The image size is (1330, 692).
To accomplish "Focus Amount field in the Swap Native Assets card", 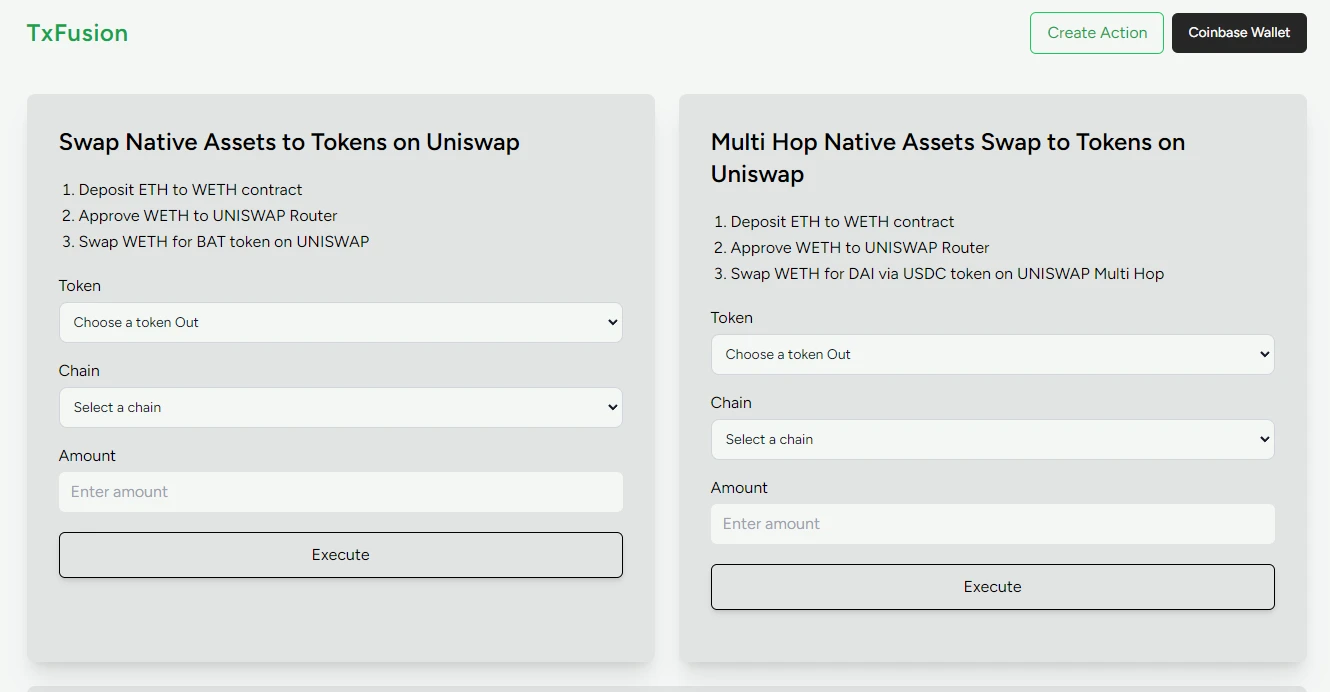I will coord(340,492).
